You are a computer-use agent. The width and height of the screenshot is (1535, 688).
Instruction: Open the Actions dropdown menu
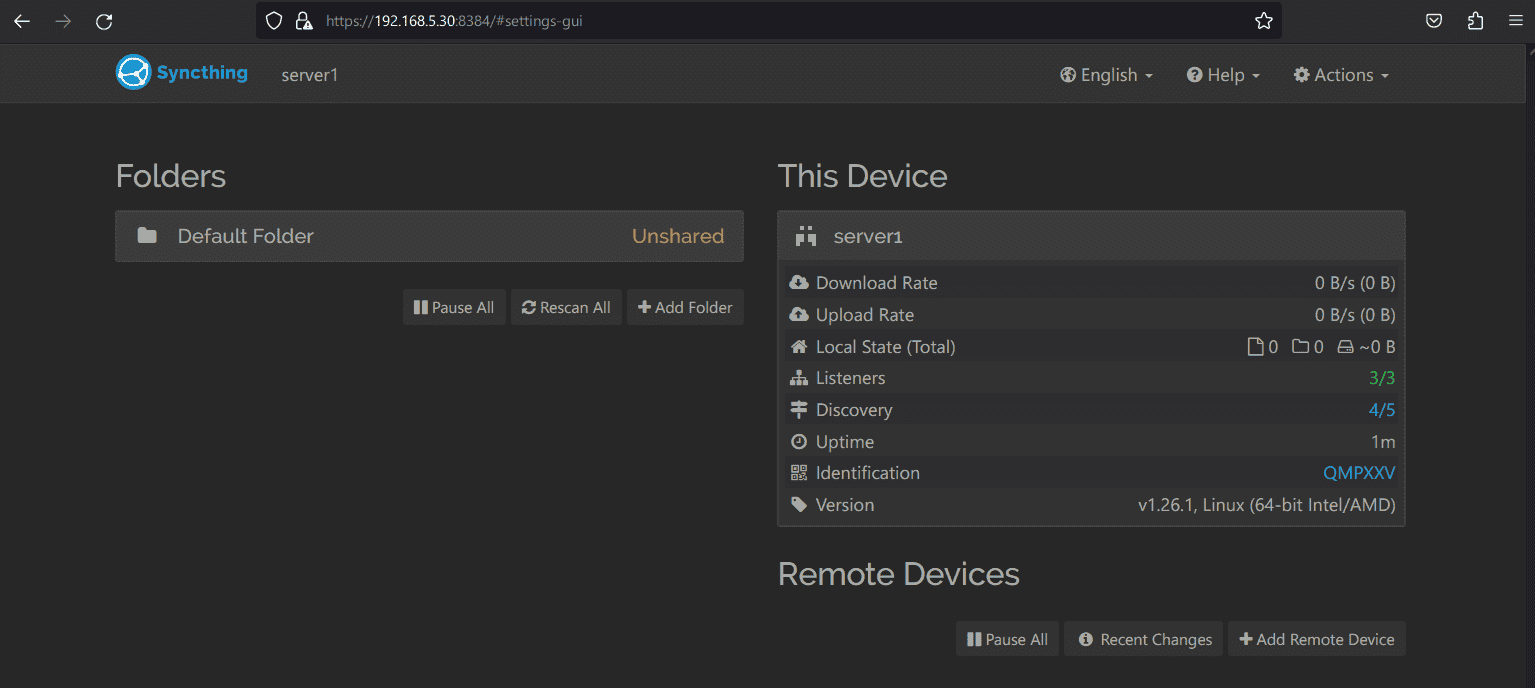(1341, 75)
